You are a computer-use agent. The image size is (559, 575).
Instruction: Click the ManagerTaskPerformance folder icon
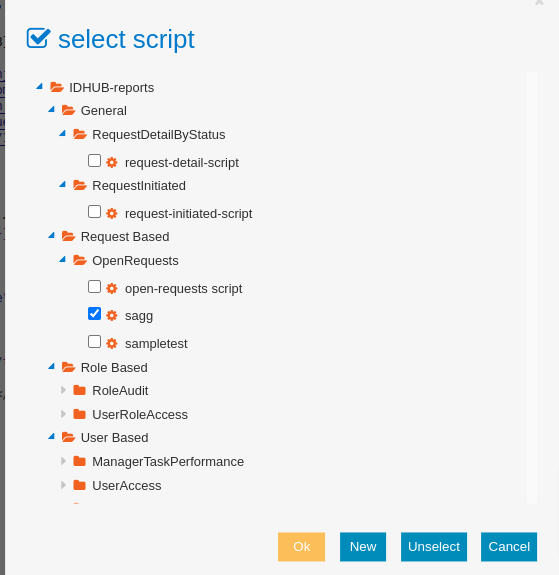coord(79,461)
